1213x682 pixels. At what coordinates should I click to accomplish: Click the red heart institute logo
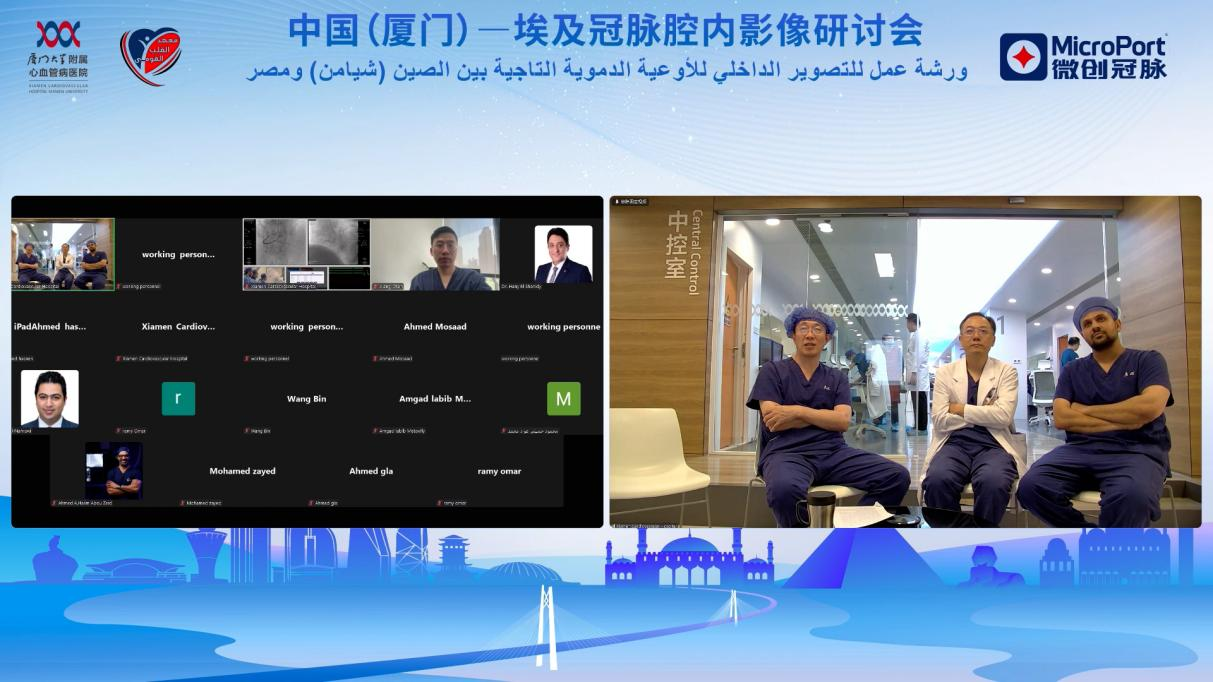pyautogui.click(x=150, y=57)
